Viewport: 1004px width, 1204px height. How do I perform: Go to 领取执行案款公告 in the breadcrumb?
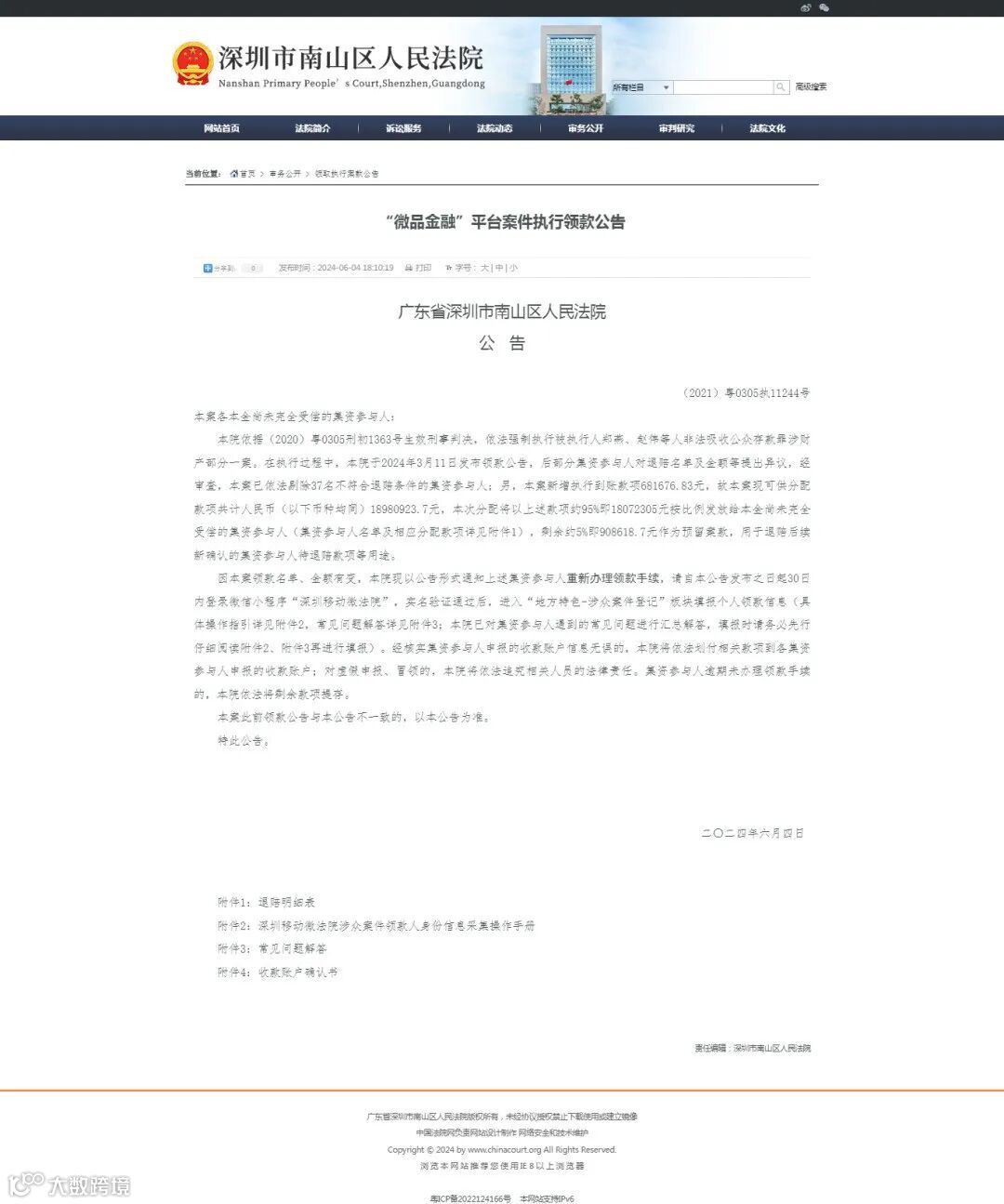347,174
